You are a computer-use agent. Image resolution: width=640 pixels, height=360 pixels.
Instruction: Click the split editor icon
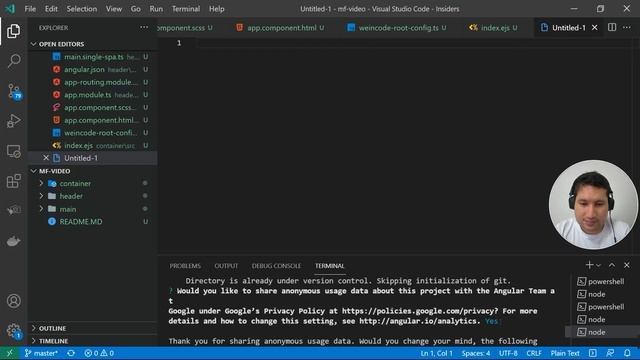(612, 27)
